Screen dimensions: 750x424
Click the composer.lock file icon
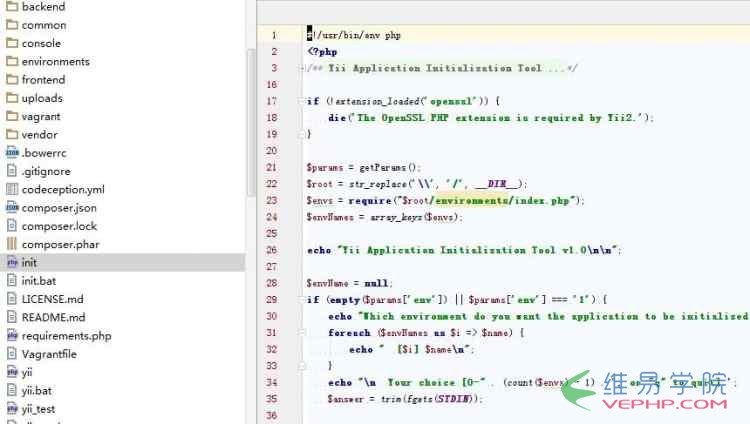[12, 226]
